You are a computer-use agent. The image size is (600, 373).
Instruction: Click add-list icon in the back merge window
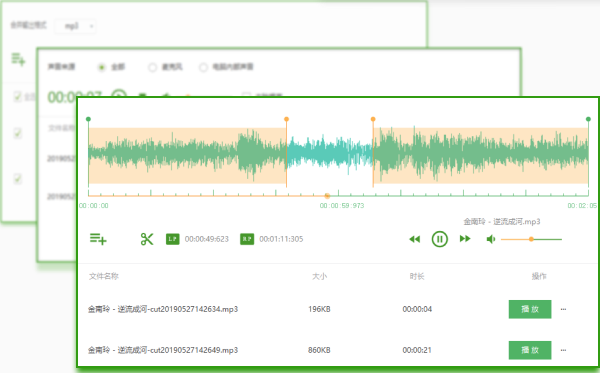(x=18, y=59)
